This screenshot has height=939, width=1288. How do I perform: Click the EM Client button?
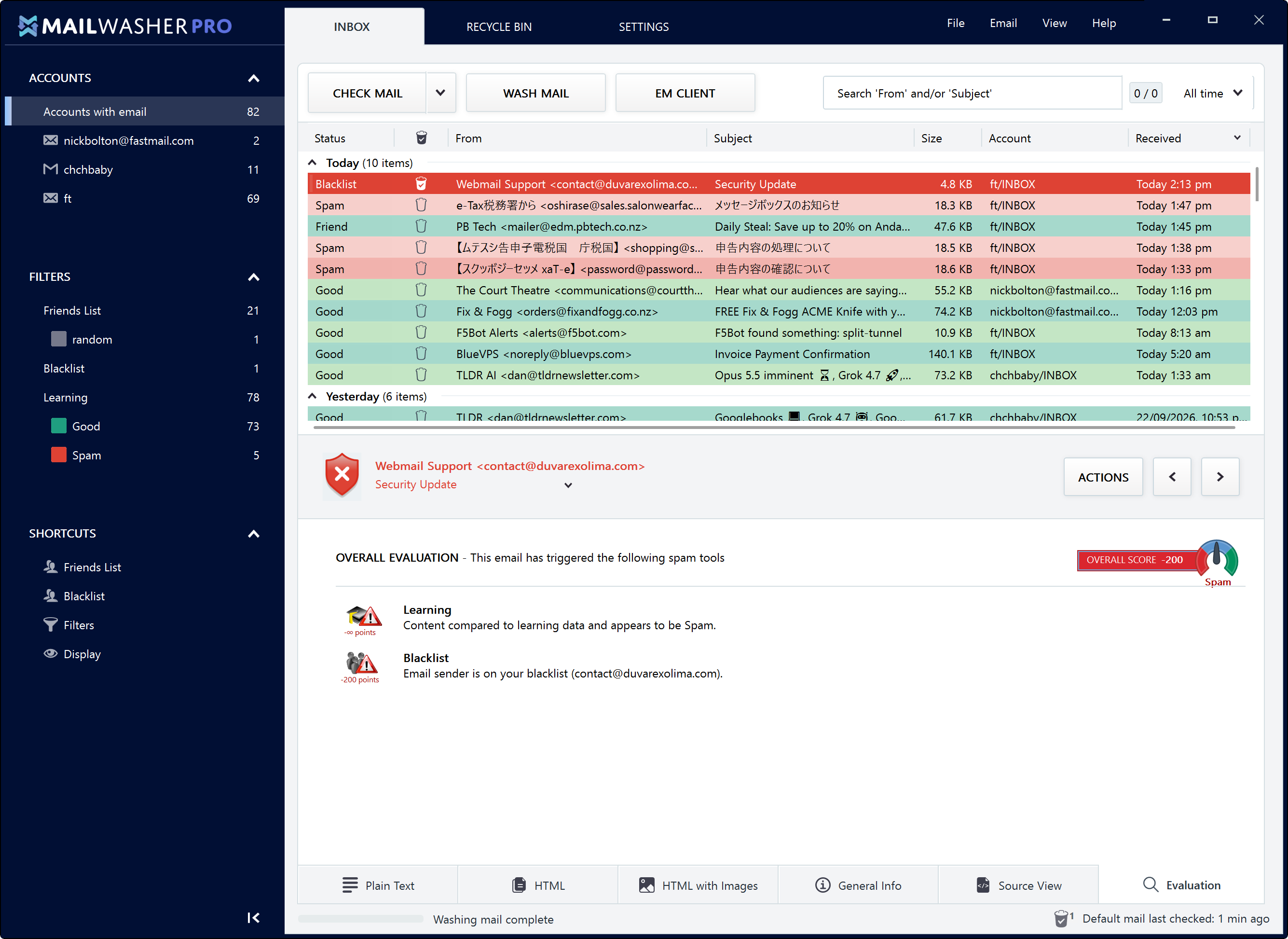(x=685, y=93)
